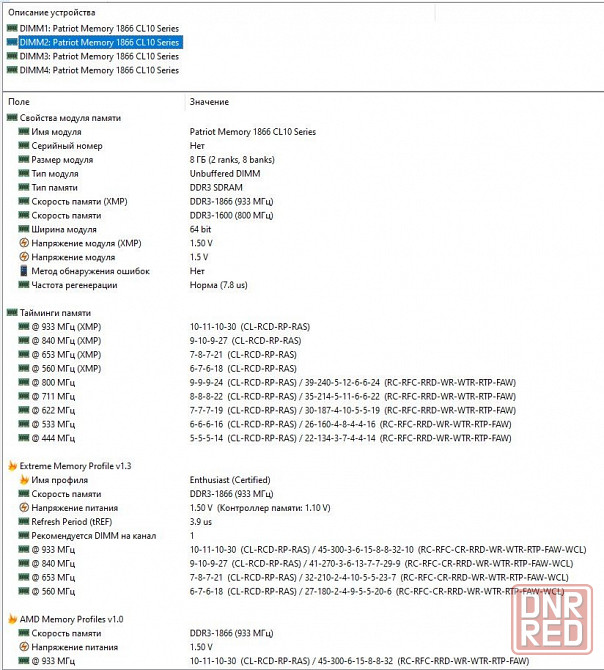Image resolution: width=604 pixels, height=670 pixels.
Task: Select the 'AMD Memory Profiles v1.0' group heading
Action: click(71, 619)
